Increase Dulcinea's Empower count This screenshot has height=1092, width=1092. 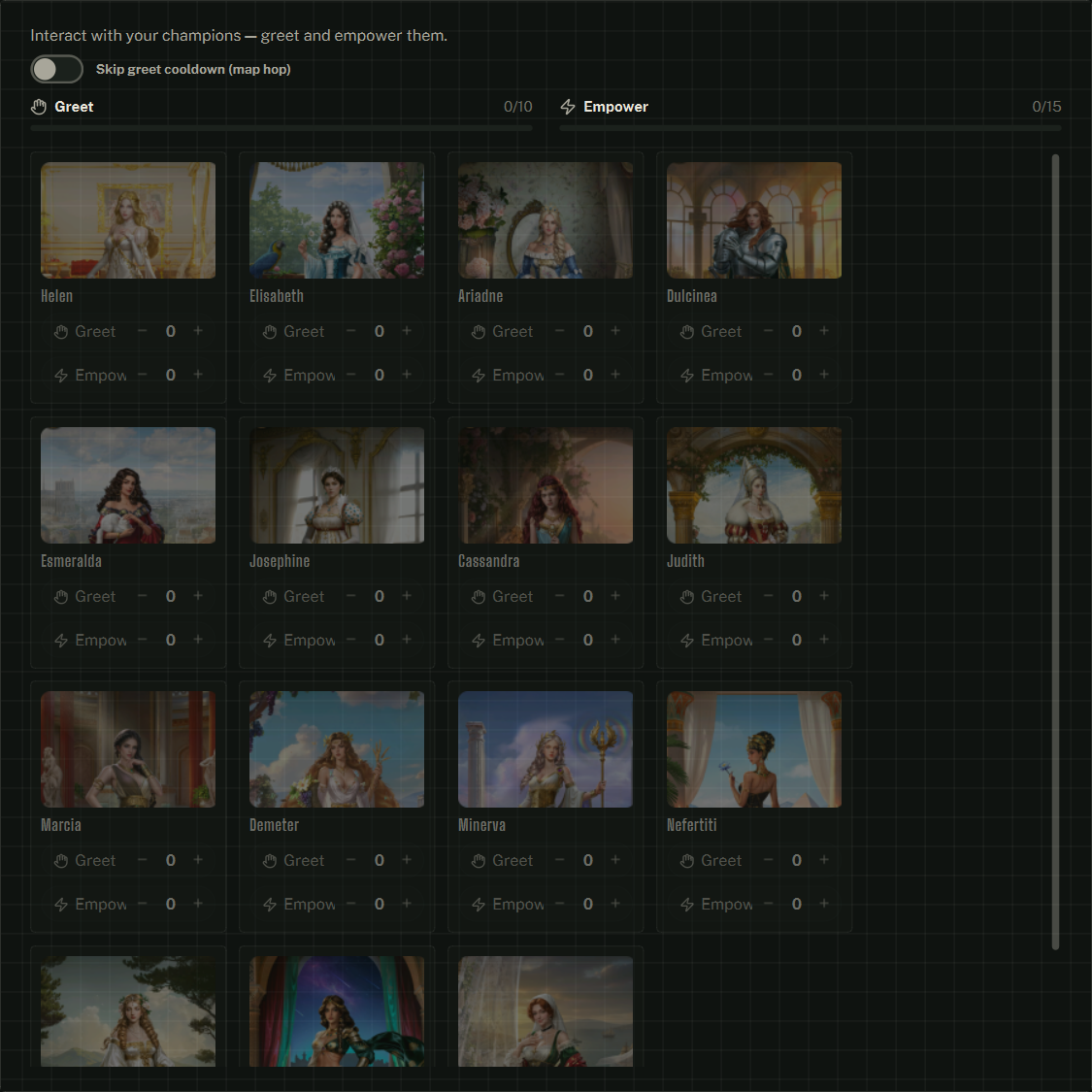coord(824,375)
